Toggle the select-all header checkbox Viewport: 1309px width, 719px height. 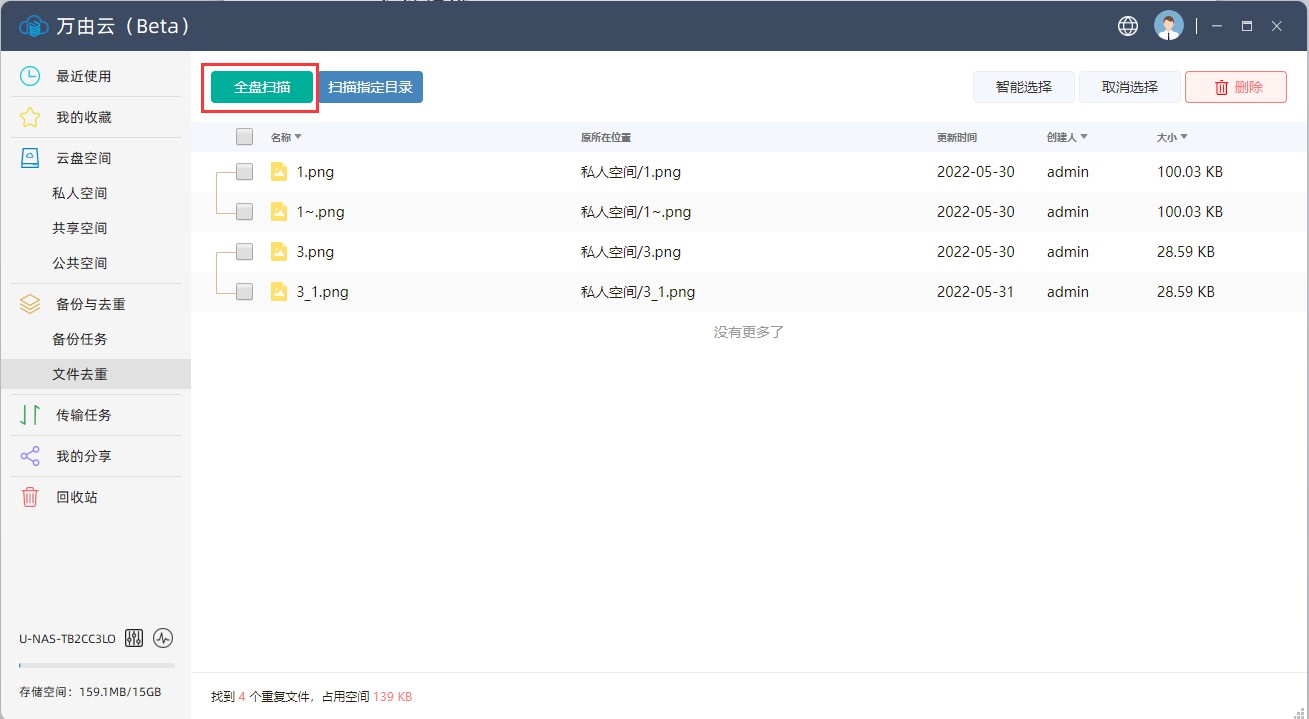pyautogui.click(x=244, y=137)
